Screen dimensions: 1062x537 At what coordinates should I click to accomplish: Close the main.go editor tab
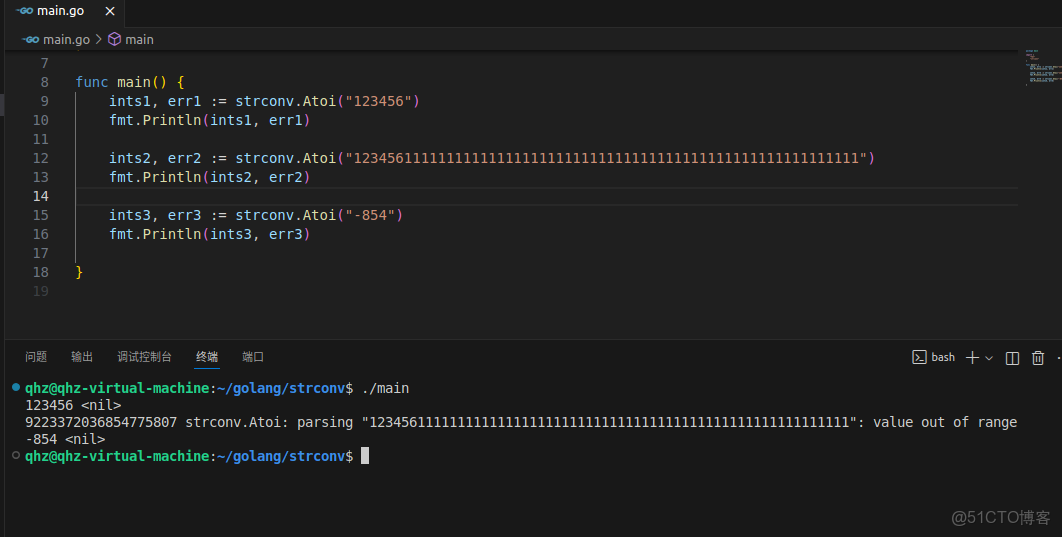coord(109,11)
